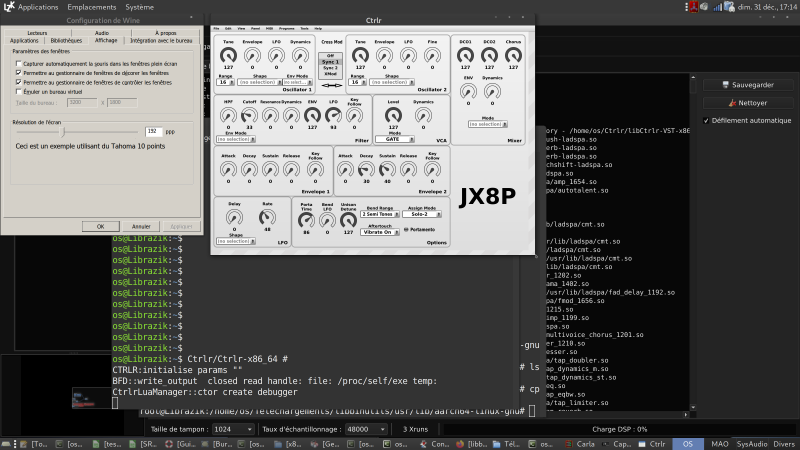Click the Envelope 2 Decay knob

tap(366, 169)
